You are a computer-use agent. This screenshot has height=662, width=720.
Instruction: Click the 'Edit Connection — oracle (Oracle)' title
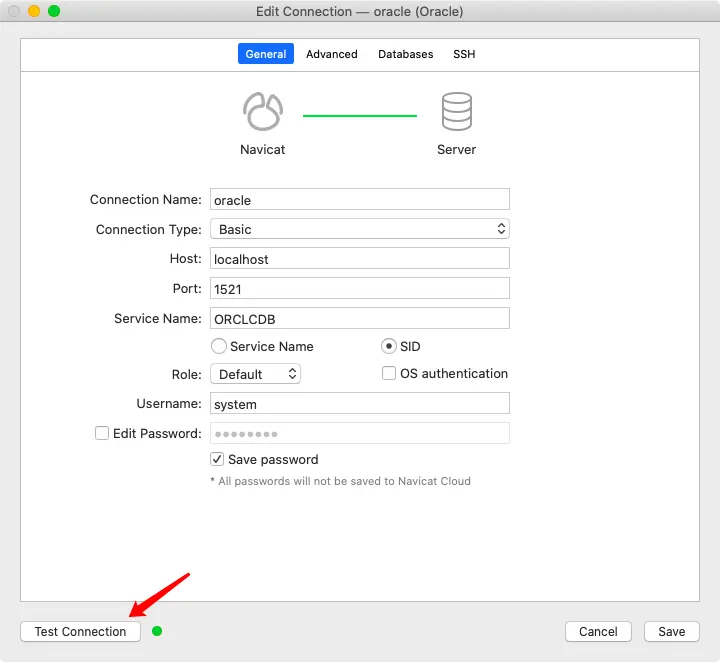(360, 11)
